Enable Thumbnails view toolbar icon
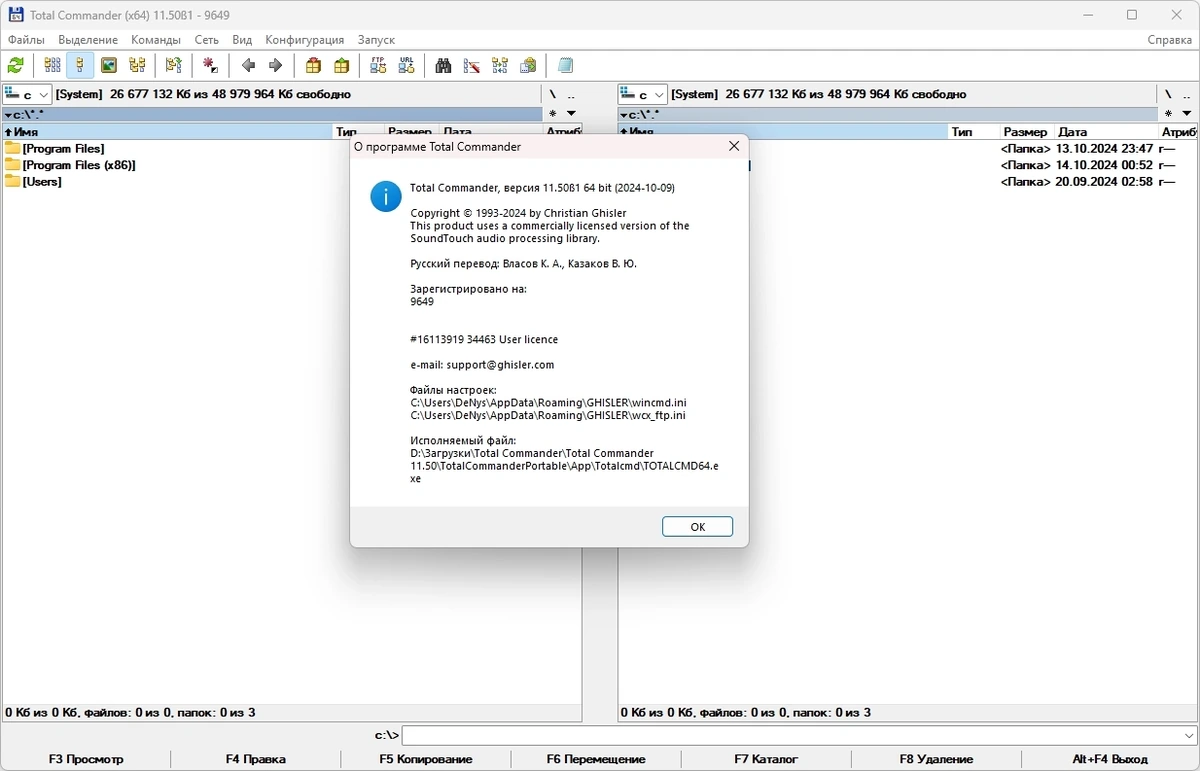The image size is (1200, 771). [x=109, y=66]
